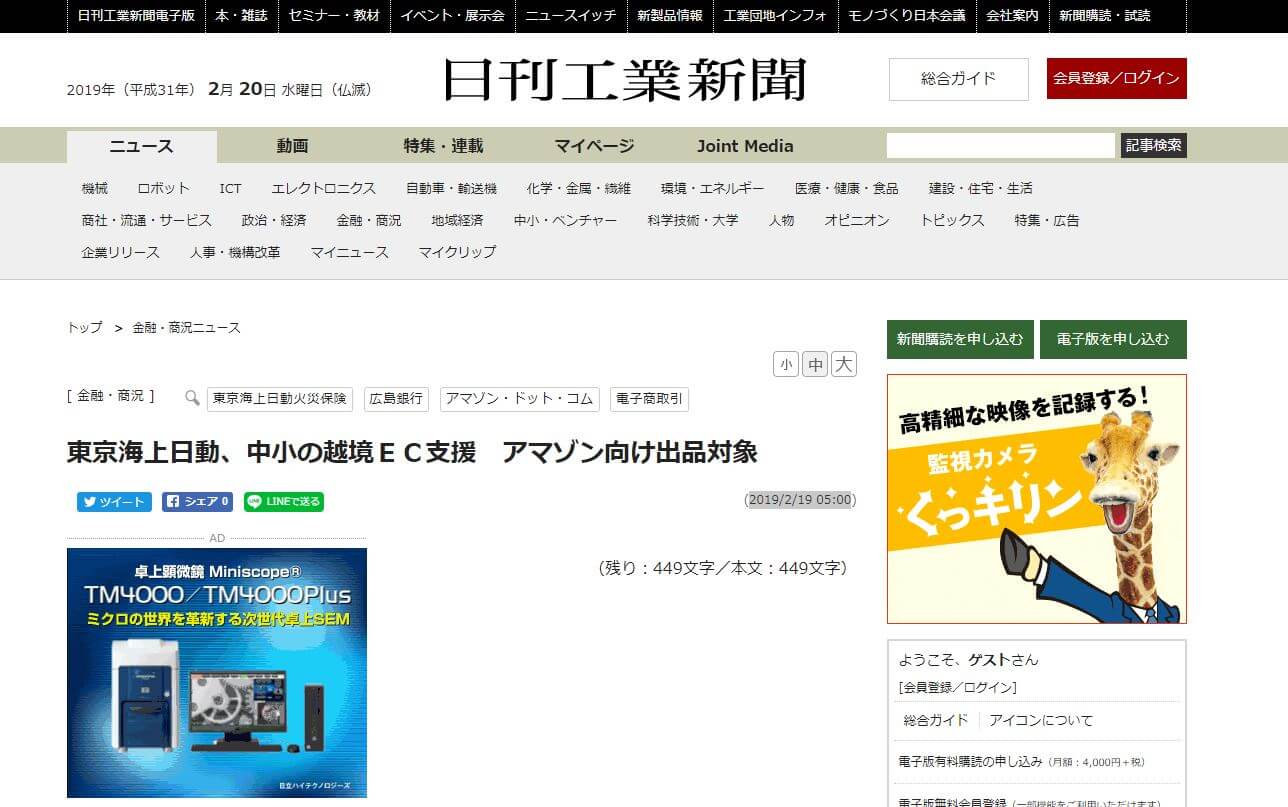Select トピックス news category
This screenshot has width=1288, height=807.
[x=952, y=220]
